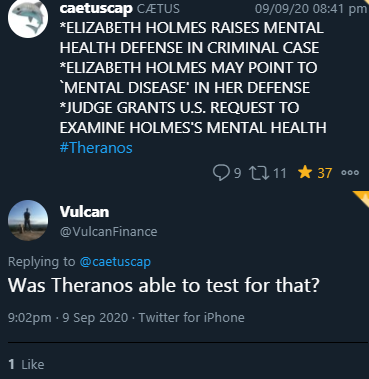Click the 9:02pm · 9 Sep 2020 timestamp
Screen dimensions: 369x379
(x=68, y=318)
